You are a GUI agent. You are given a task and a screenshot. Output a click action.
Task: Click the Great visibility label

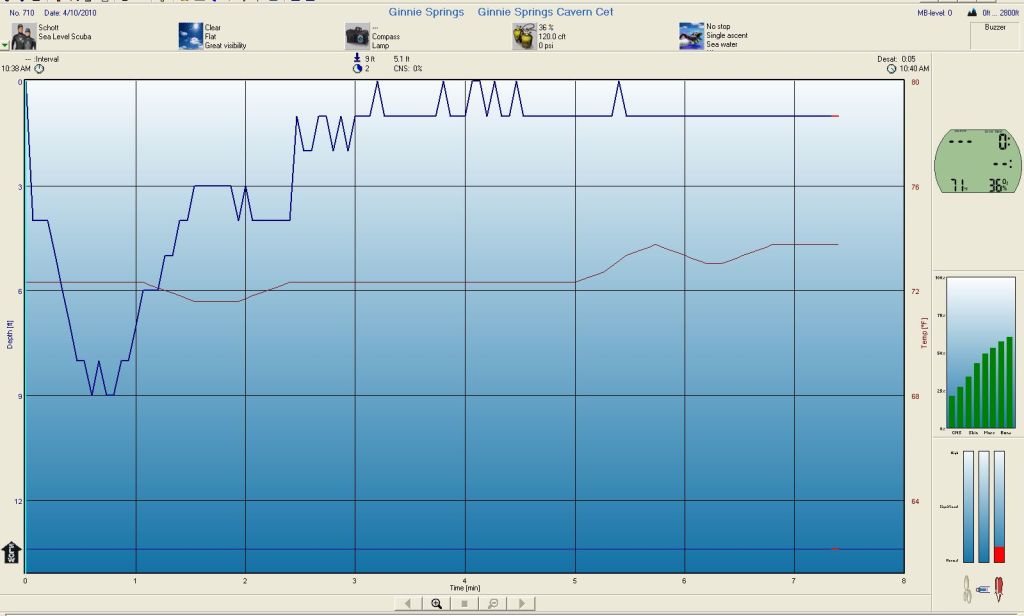tap(225, 45)
